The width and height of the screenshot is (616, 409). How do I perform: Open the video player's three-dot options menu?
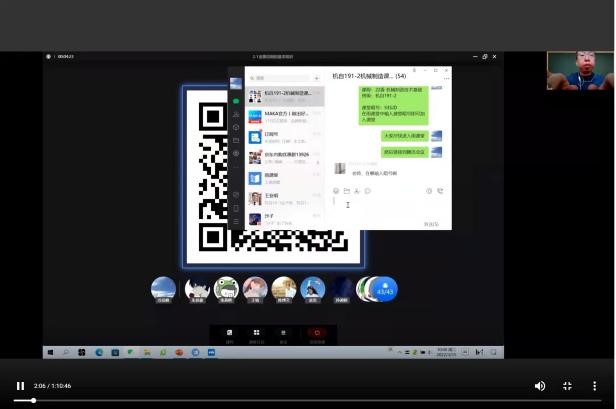[594, 386]
